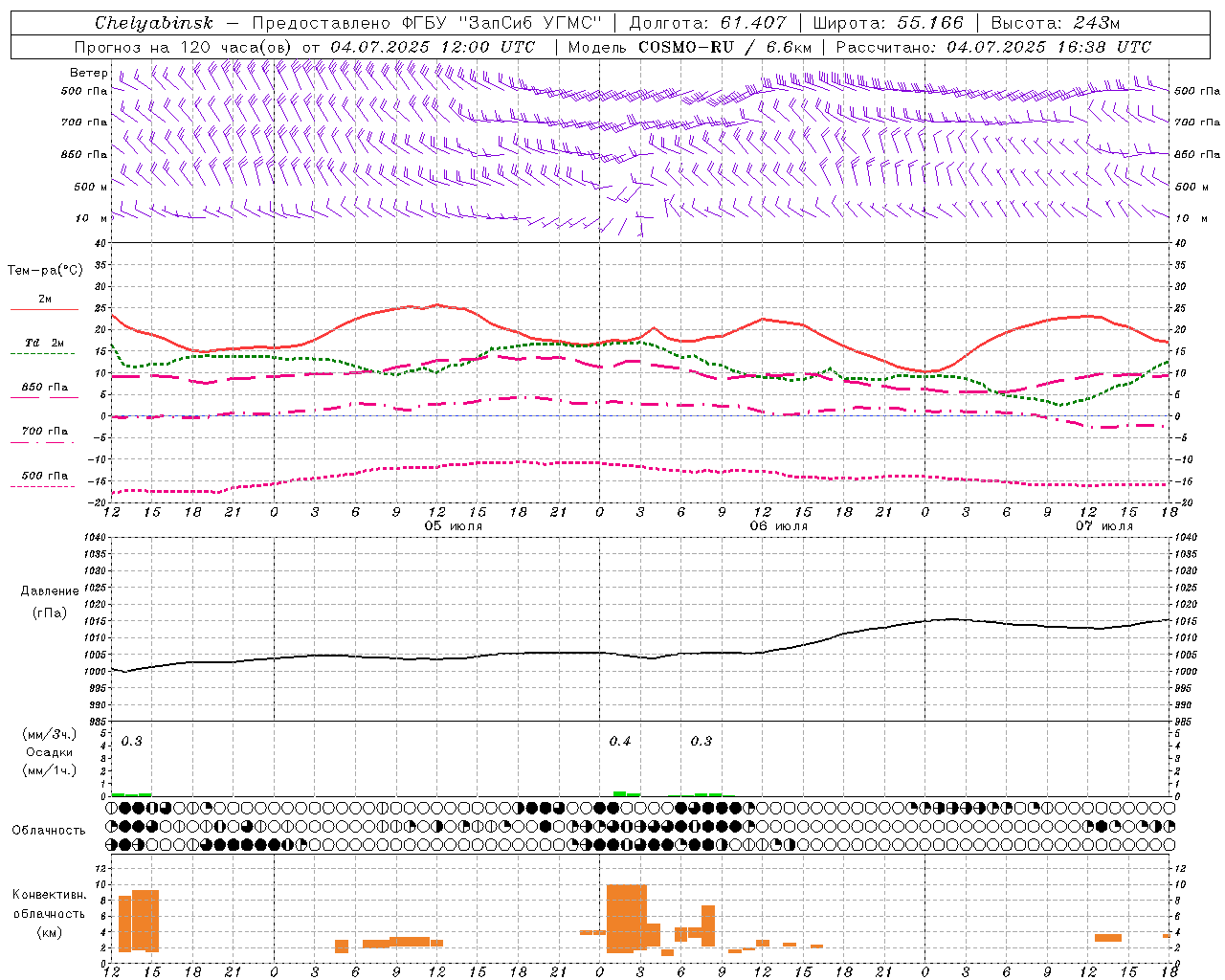Click the 'Тем-ра(°C)' temperature panel label
Screen dimensions: 1225x980
pos(45,271)
